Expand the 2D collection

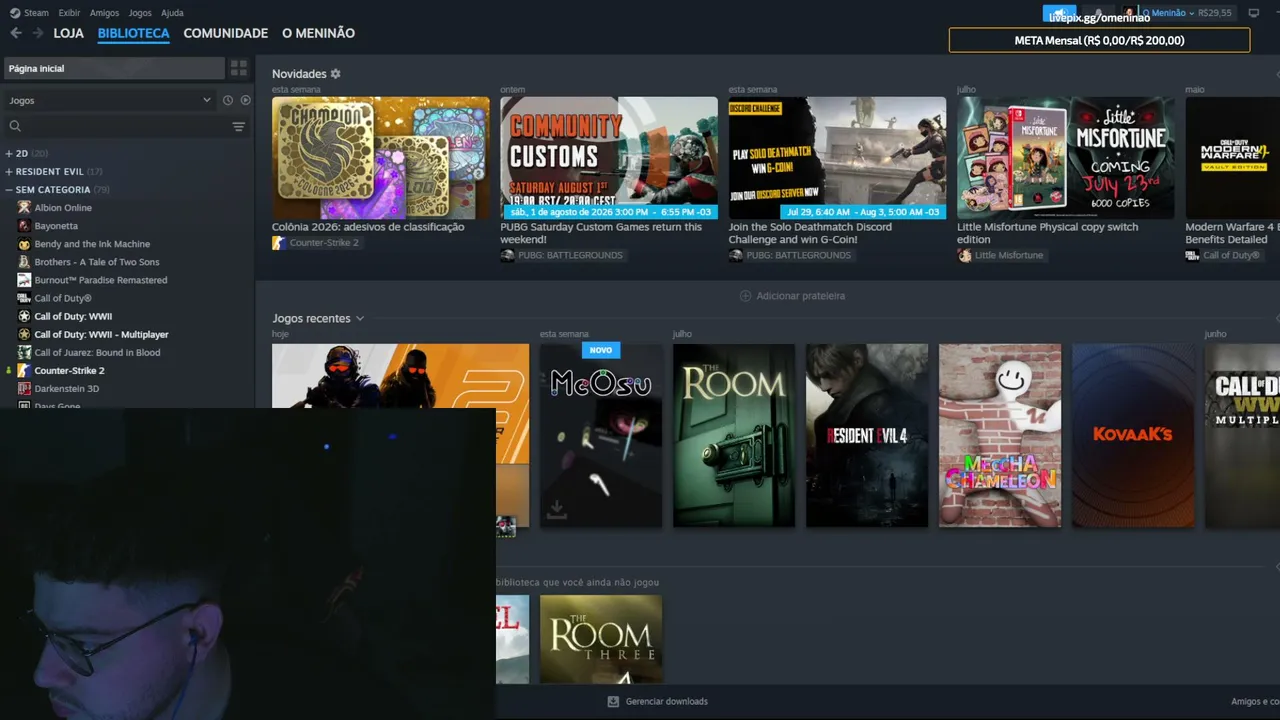click(x=9, y=153)
